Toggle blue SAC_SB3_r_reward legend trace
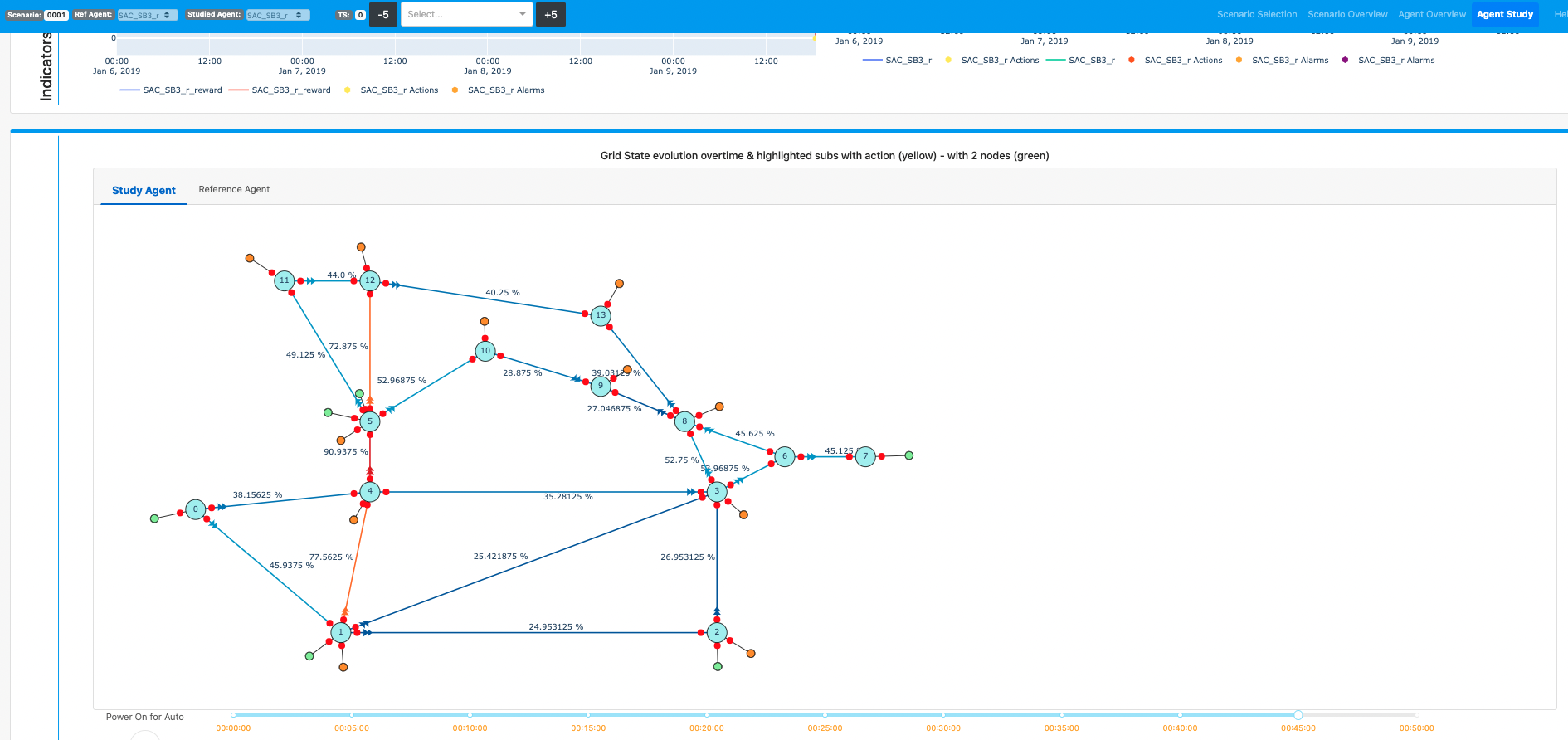This screenshot has height=740, width=1568. click(x=172, y=90)
